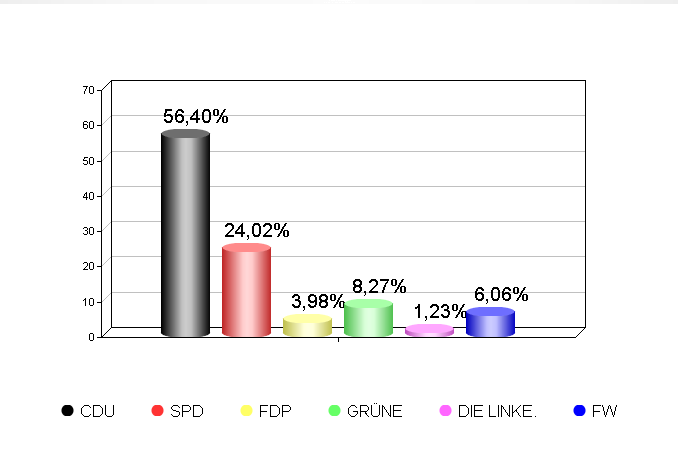Click the 56,40% data label
The image size is (678, 450).
point(195,116)
